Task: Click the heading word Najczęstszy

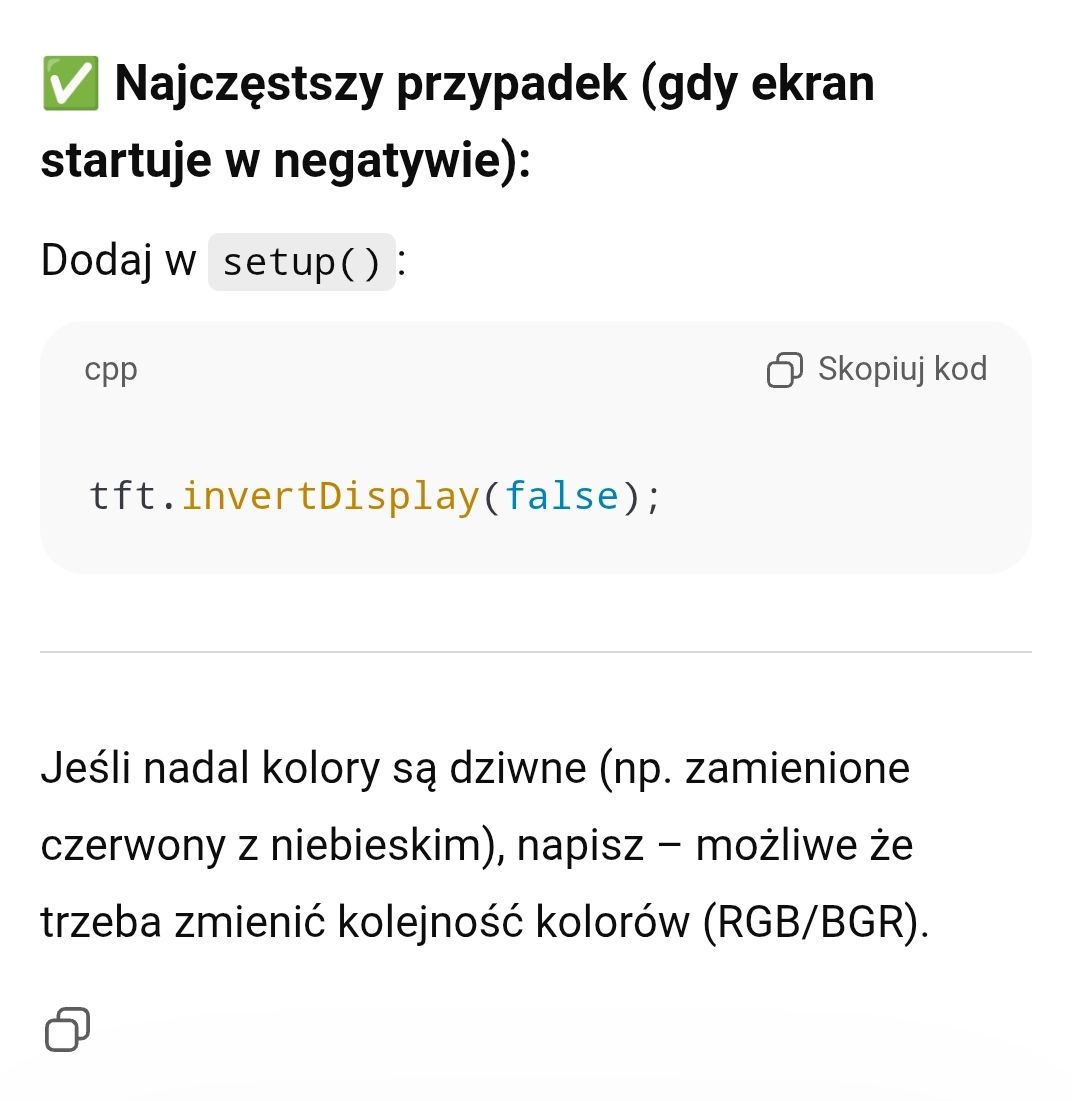Action: (x=248, y=84)
